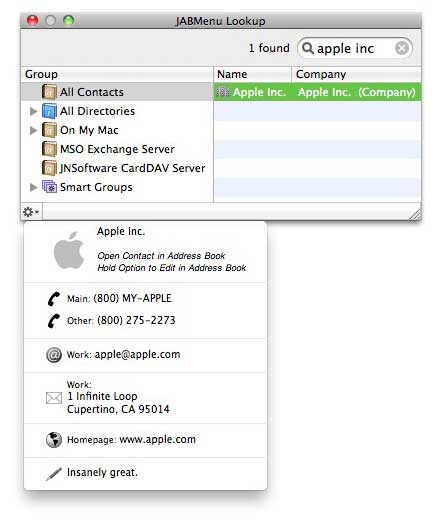Select the All Contacts group row

click(x=117, y=92)
